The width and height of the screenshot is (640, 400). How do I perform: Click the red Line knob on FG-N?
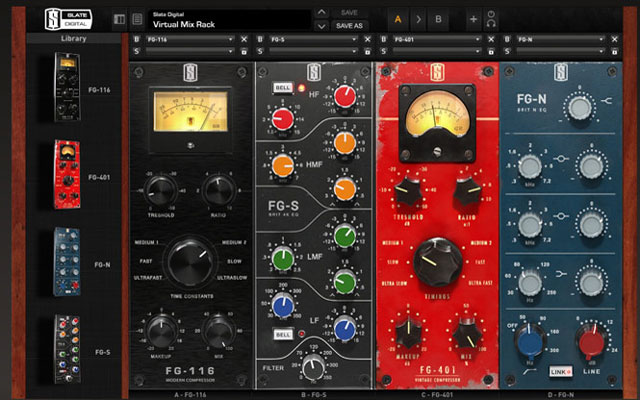(591, 341)
